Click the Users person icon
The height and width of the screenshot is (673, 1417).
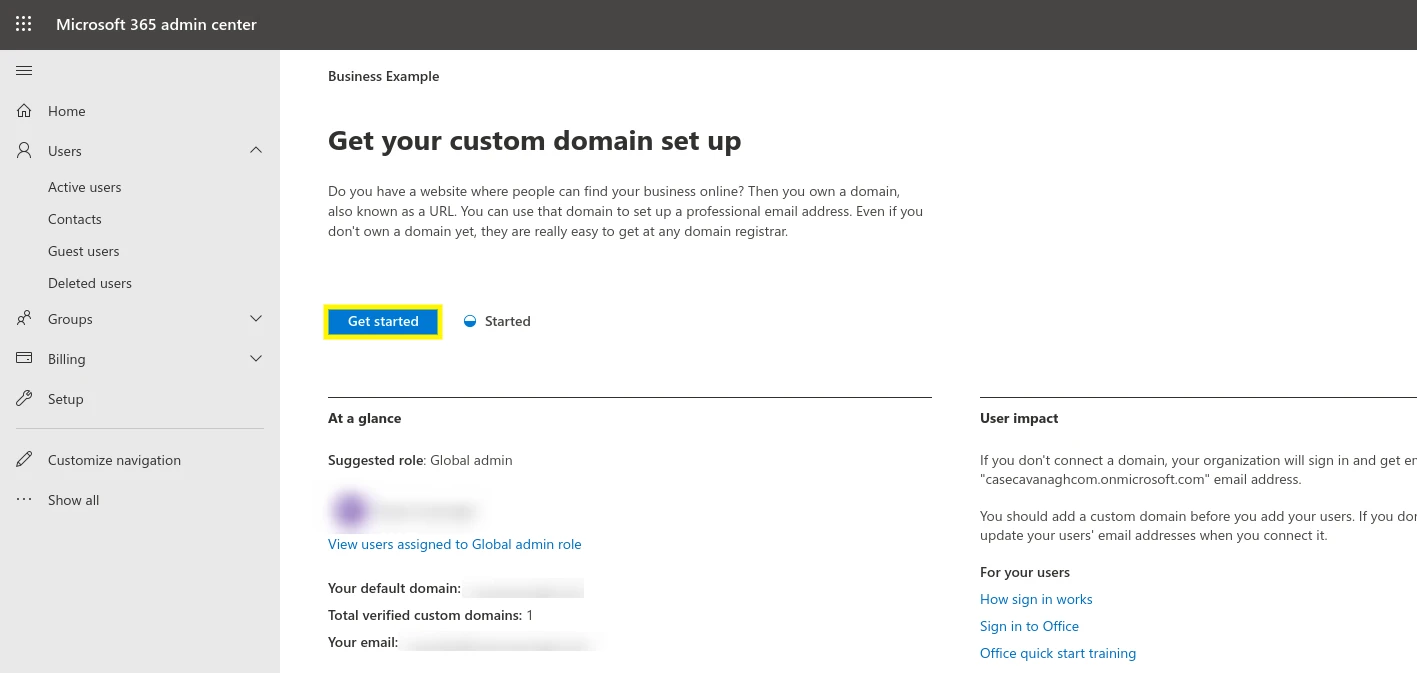click(24, 151)
